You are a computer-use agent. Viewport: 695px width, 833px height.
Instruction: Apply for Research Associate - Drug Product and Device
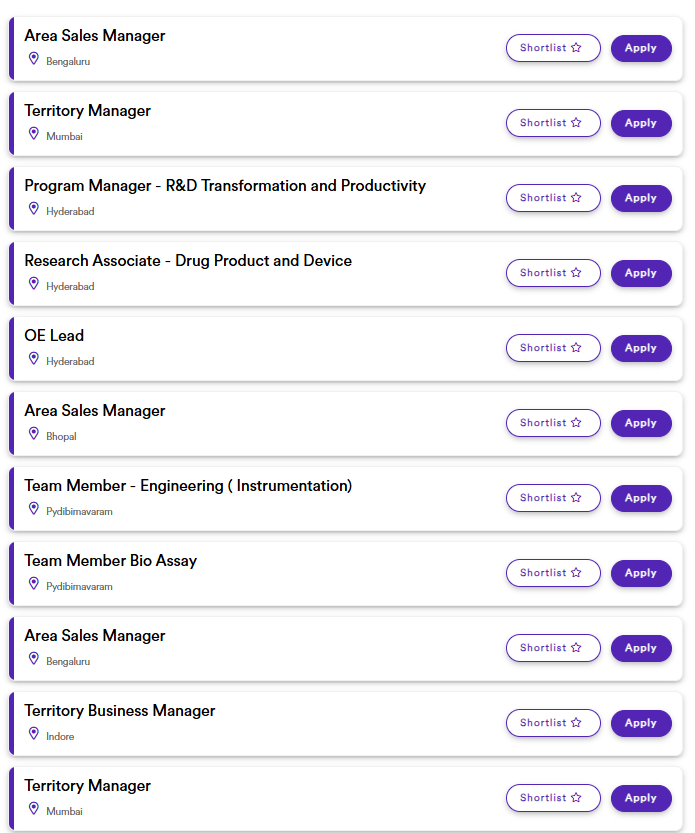pos(641,273)
